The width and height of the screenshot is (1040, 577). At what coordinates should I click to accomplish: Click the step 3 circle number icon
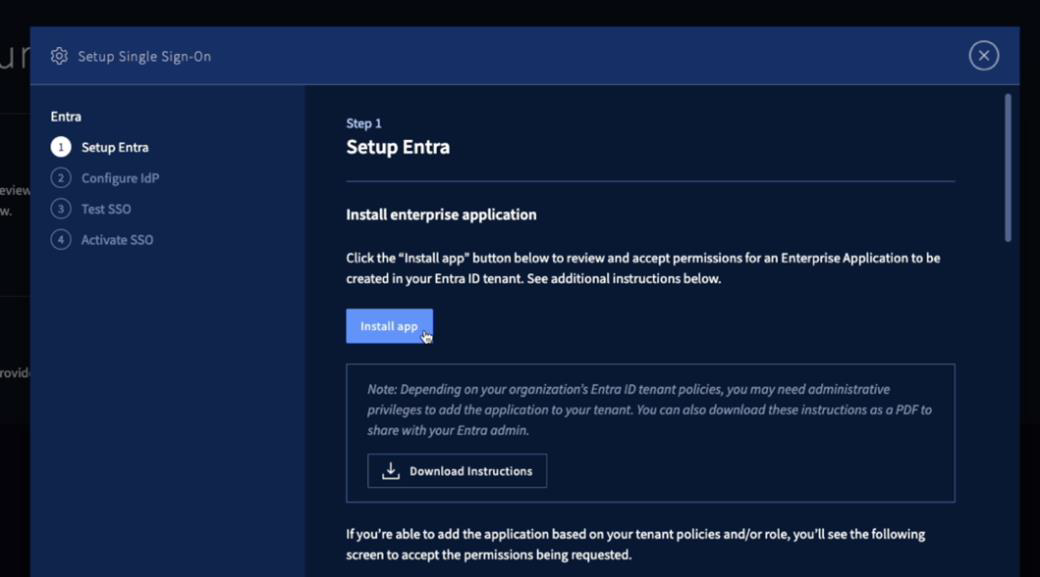61,209
